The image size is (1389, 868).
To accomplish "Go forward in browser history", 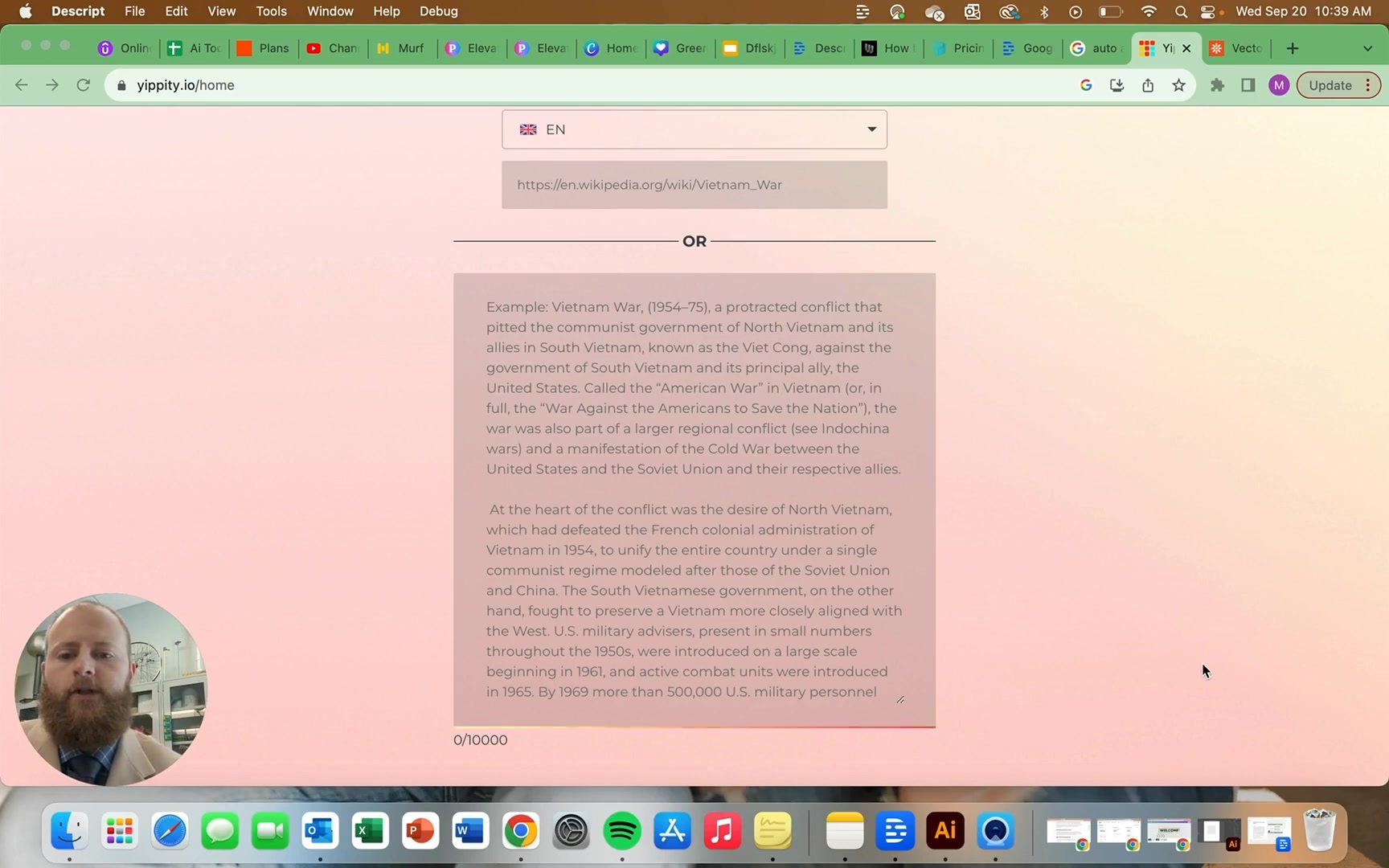I will [x=52, y=85].
